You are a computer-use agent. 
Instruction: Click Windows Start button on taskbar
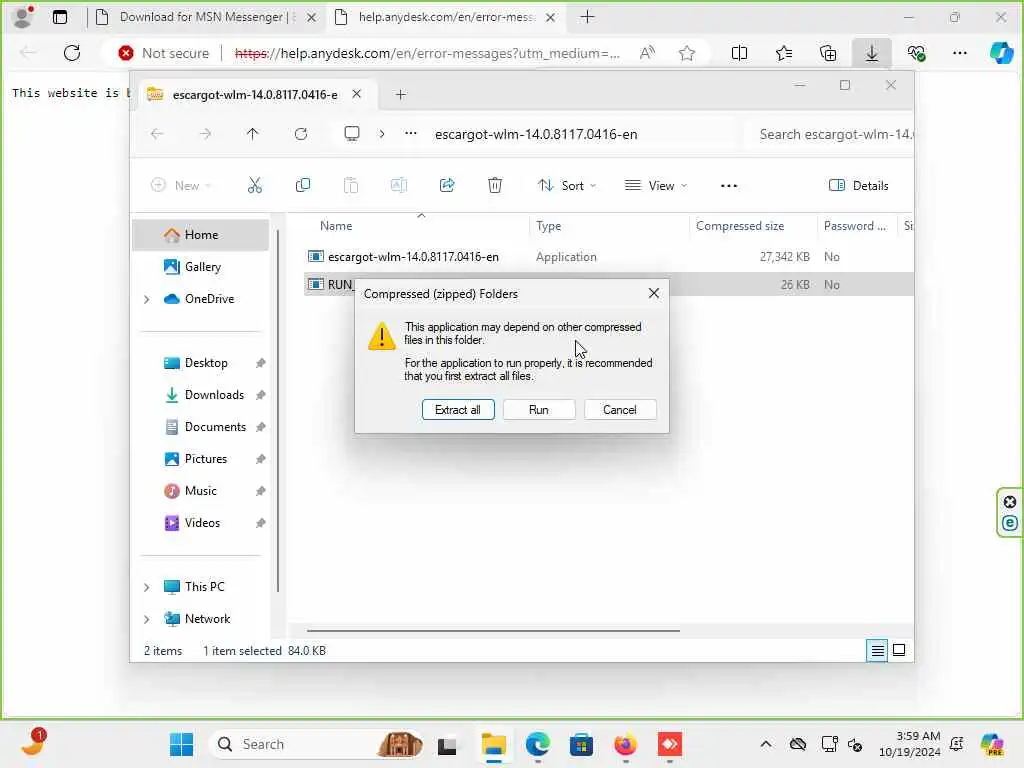tap(182, 744)
